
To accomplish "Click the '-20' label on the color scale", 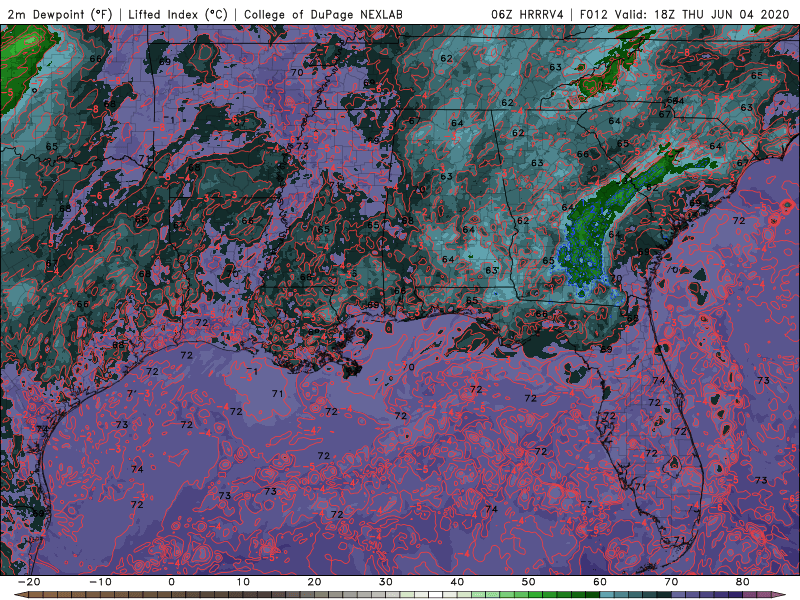I will pos(29,582).
